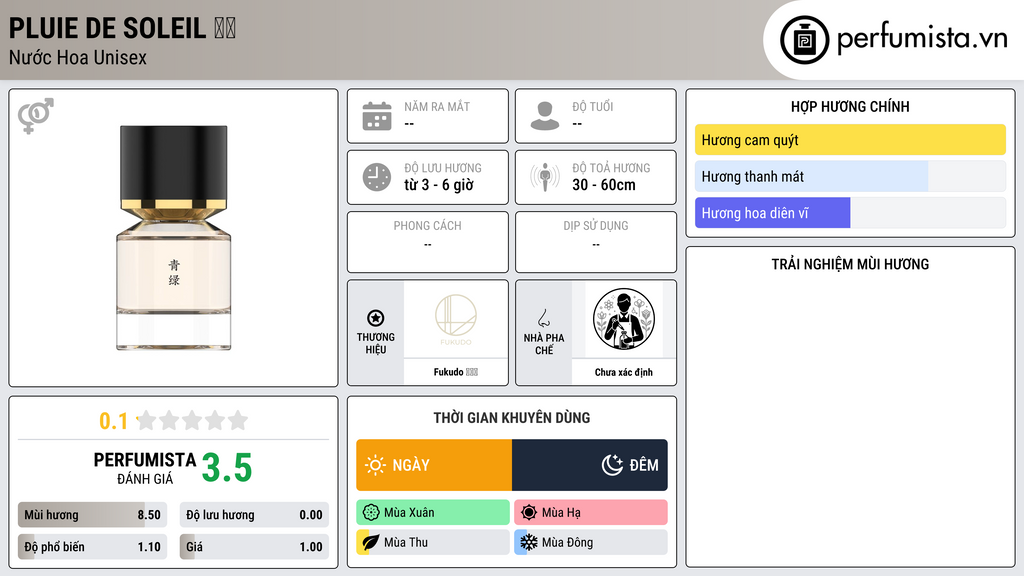1024x576 pixels.
Task: Click the Fukudo brand name link
Action: (456, 372)
